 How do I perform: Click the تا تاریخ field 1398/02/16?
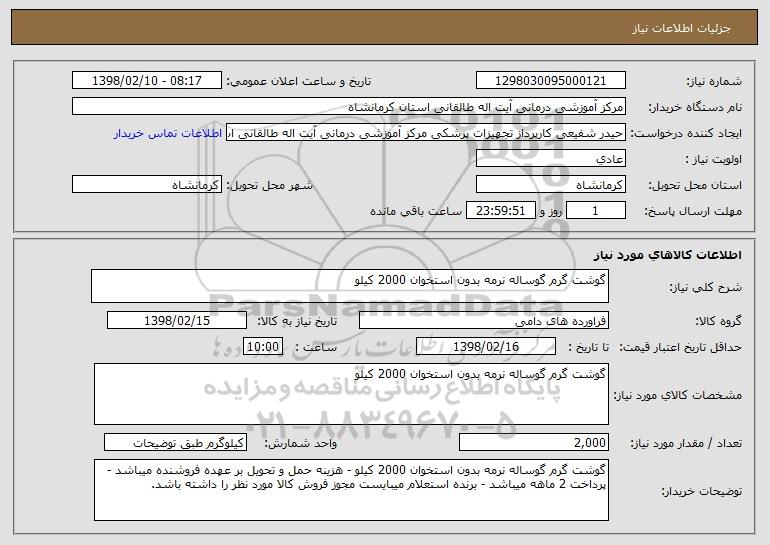486,347
